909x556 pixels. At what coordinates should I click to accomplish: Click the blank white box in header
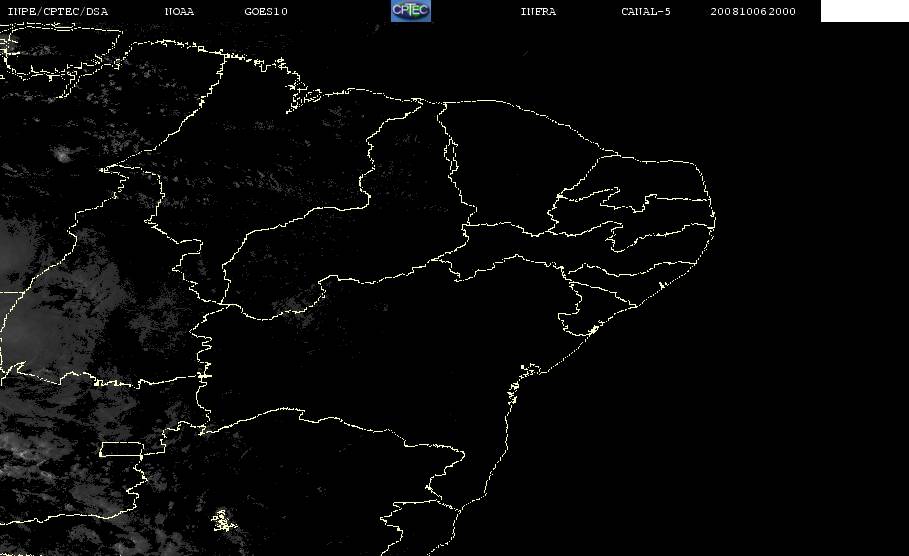[865, 10]
